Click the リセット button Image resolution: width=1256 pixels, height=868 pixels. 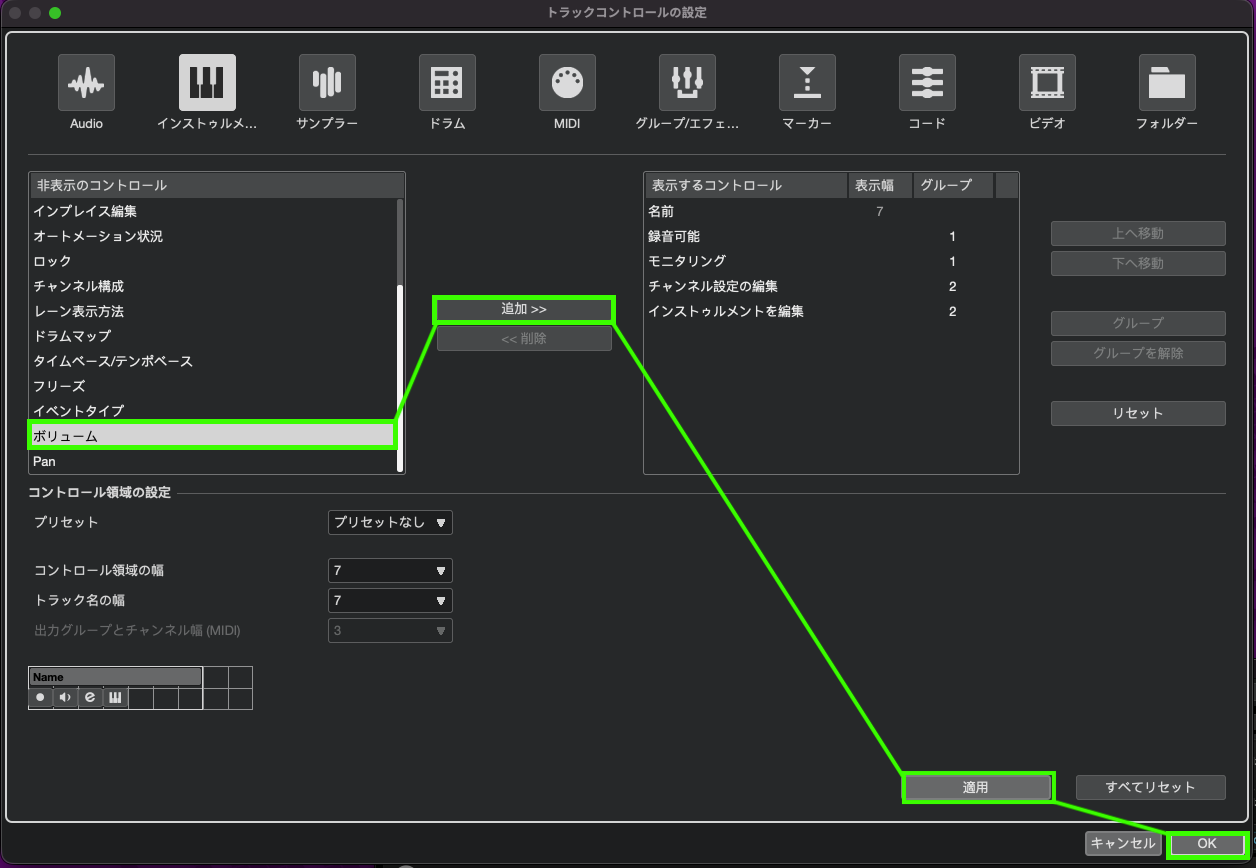[1137, 414]
